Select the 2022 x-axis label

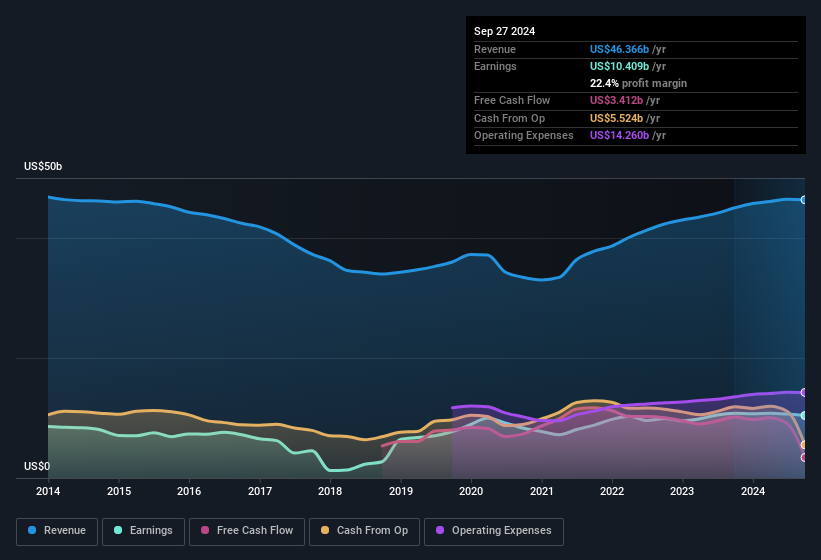[x=612, y=491]
